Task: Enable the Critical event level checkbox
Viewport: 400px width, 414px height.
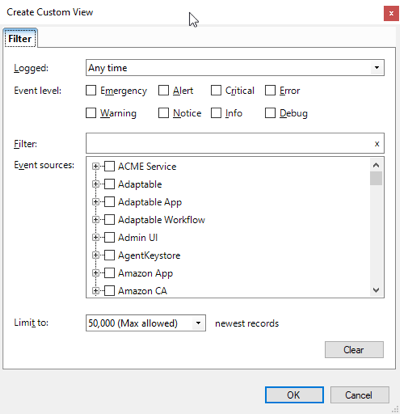Action: 216,90
